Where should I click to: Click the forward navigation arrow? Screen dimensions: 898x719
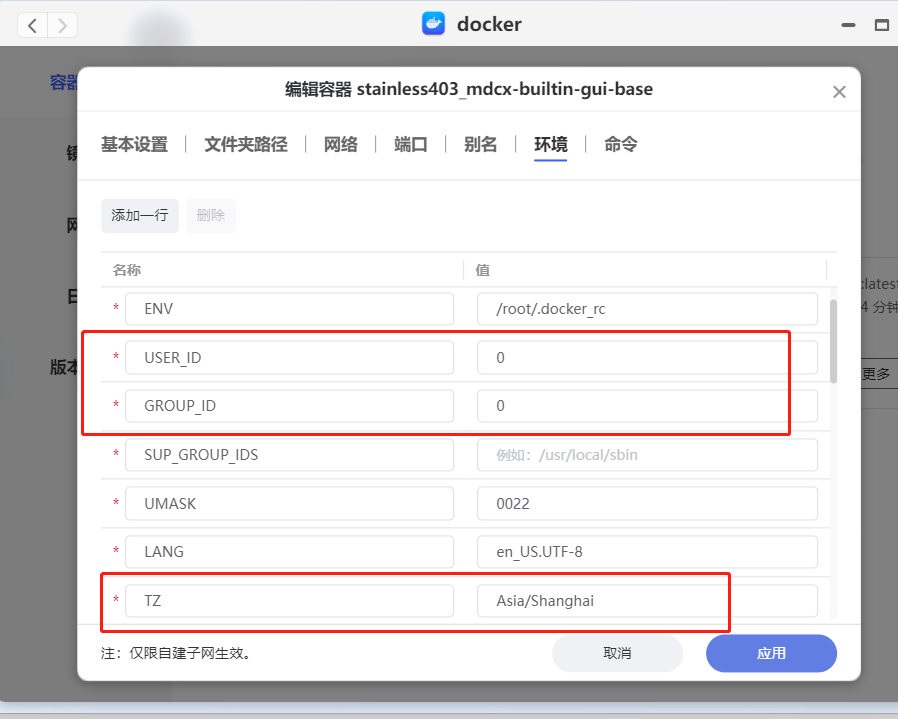click(x=62, y=25)
